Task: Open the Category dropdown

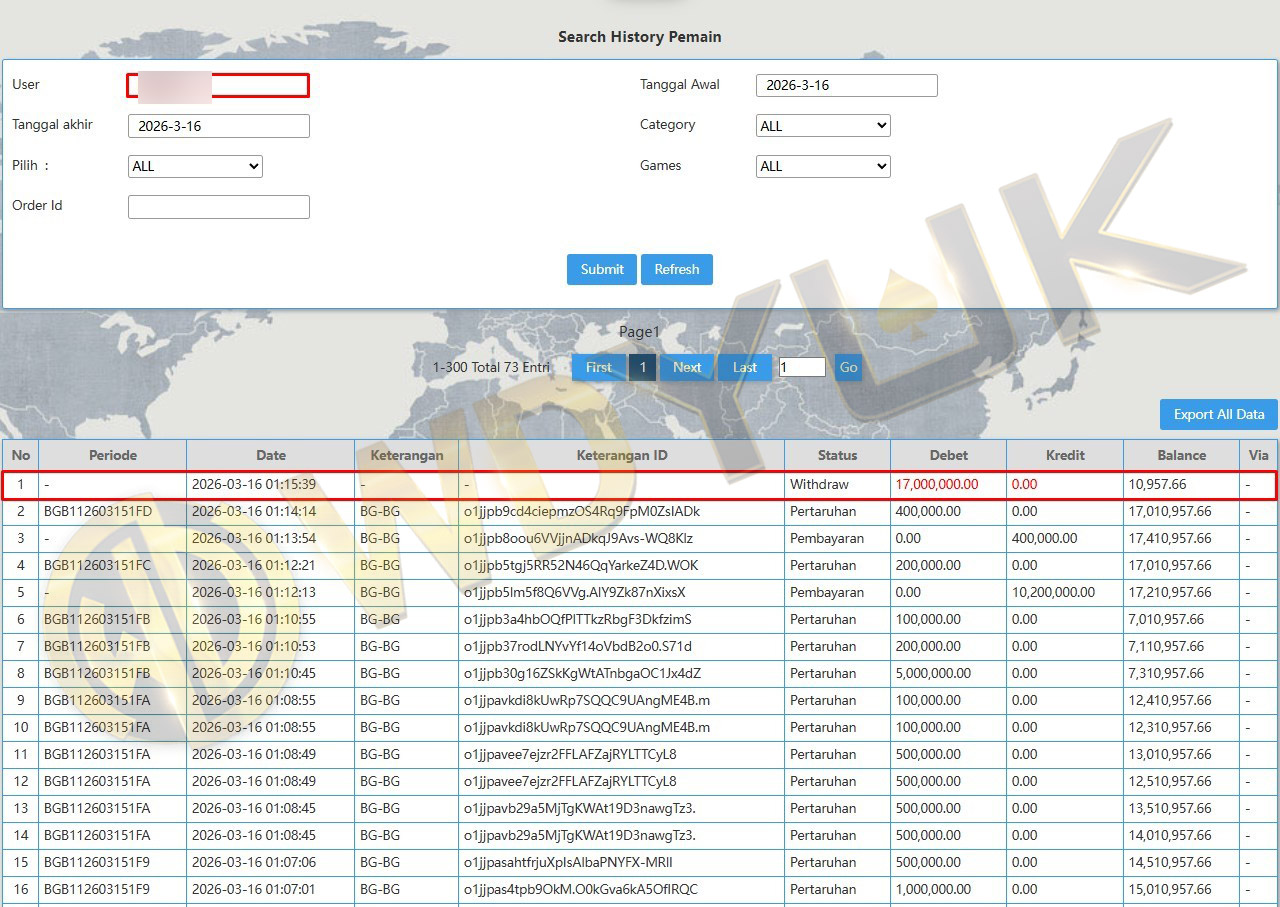Action: pos(823,126)
